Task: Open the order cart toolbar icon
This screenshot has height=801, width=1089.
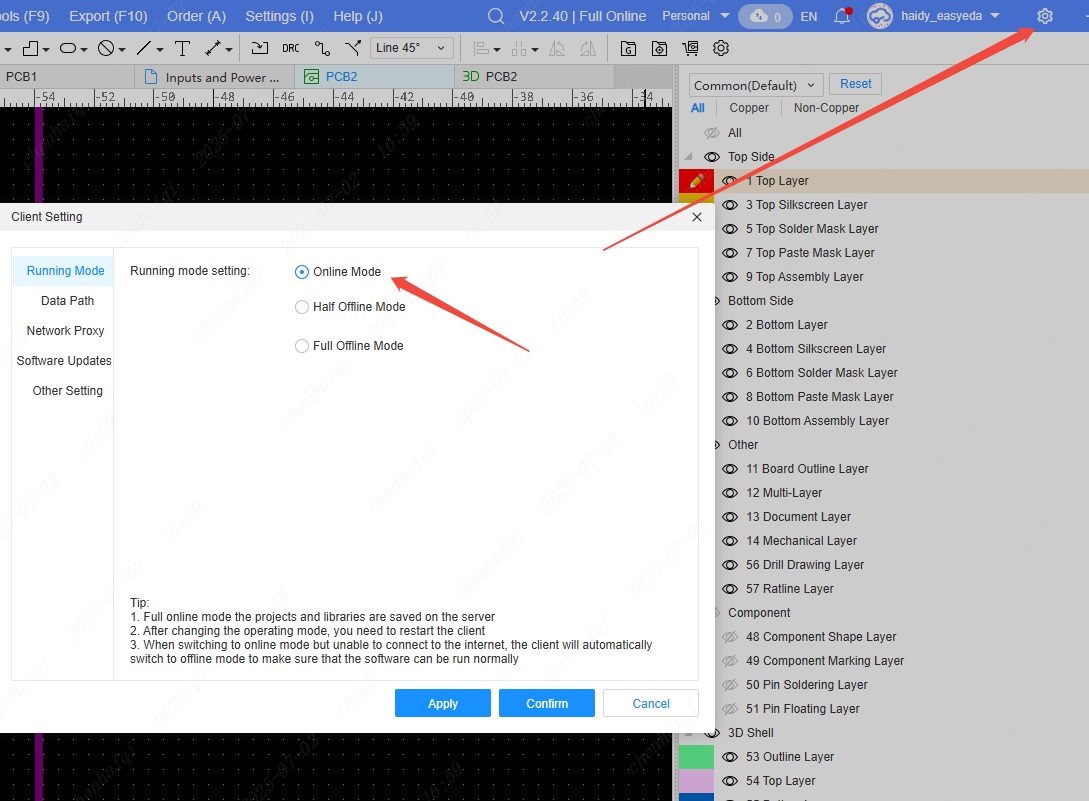Action: (x=690, y=48)
